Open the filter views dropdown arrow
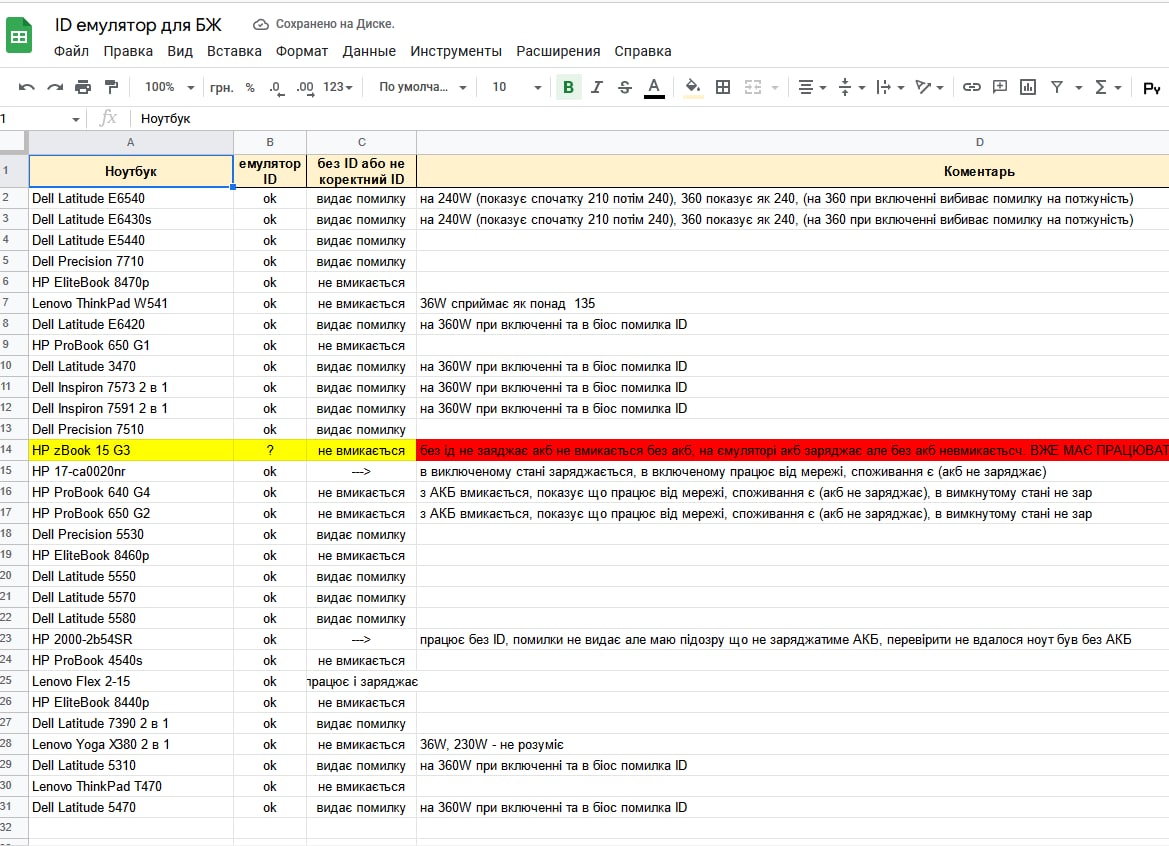Viewport: 1169px width, 846px height. [1078, 87]
